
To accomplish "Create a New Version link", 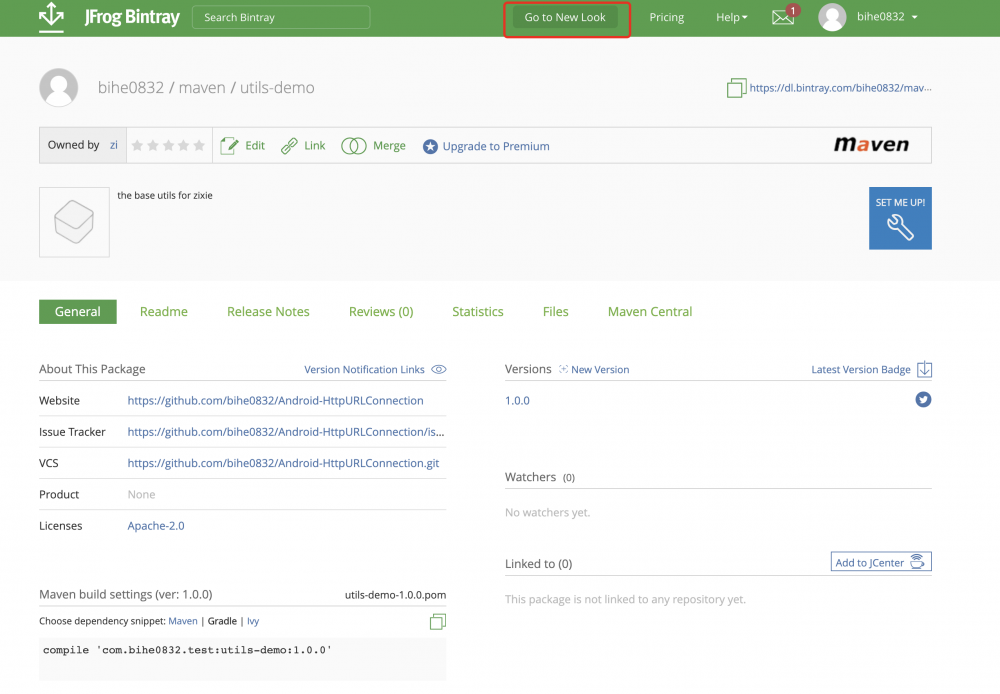I will pos(600,369).
